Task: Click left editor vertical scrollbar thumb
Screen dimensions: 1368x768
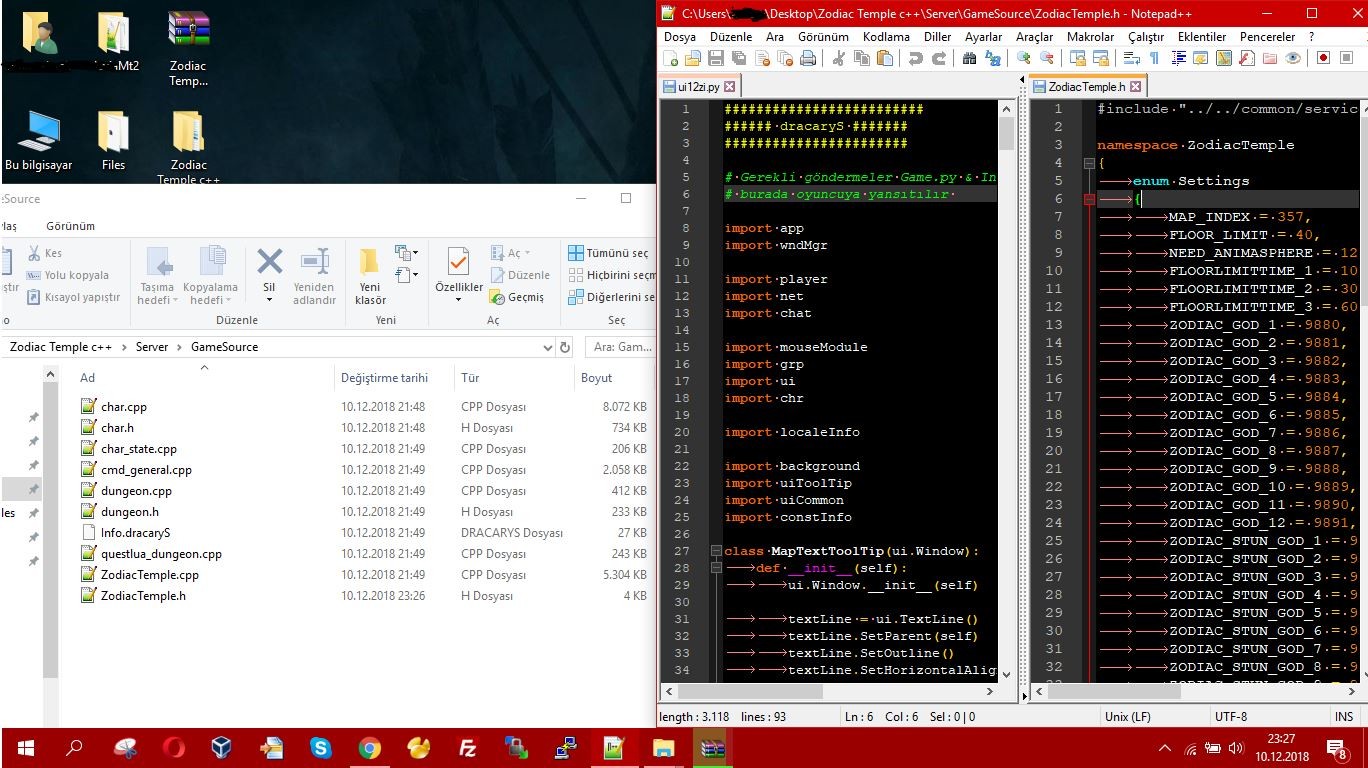Action: (x=1006, y=133)
